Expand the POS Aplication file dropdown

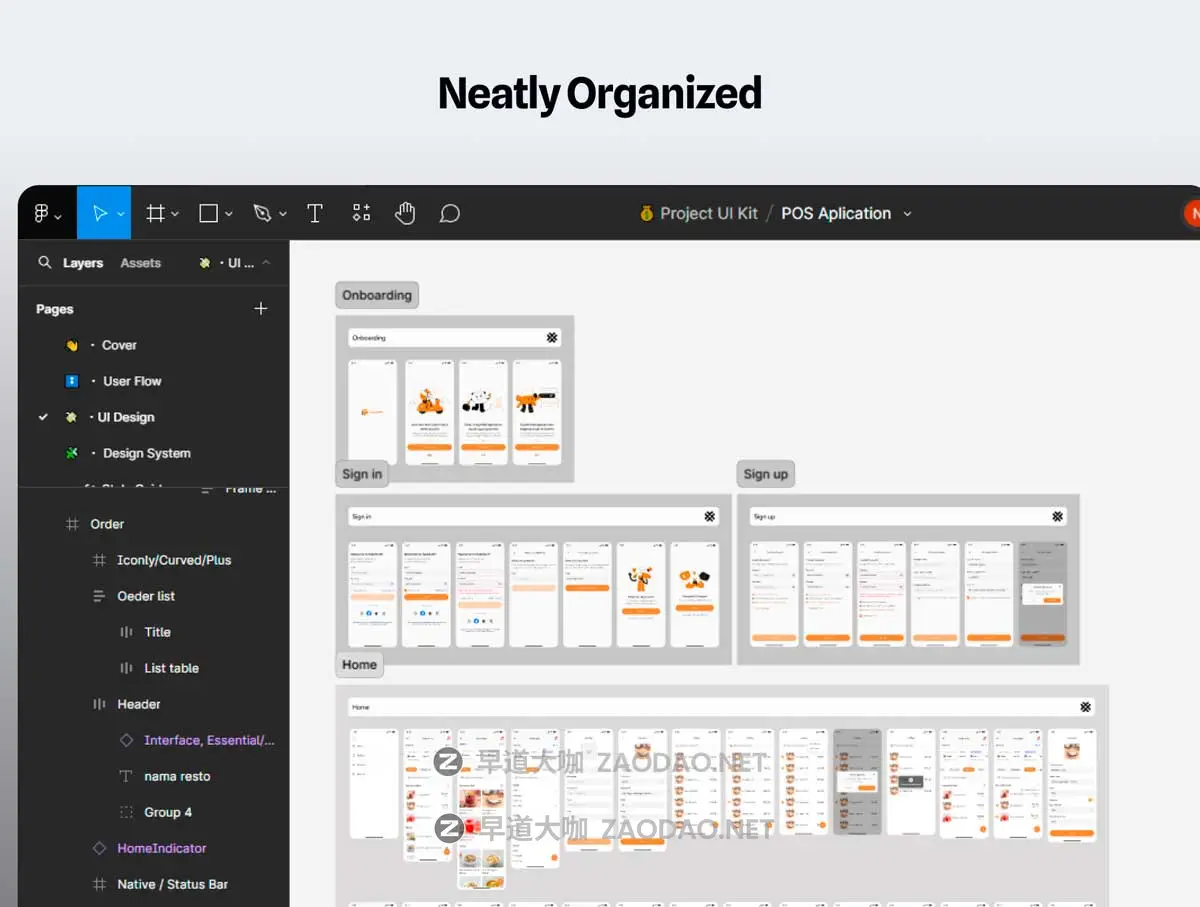point(908,214)
